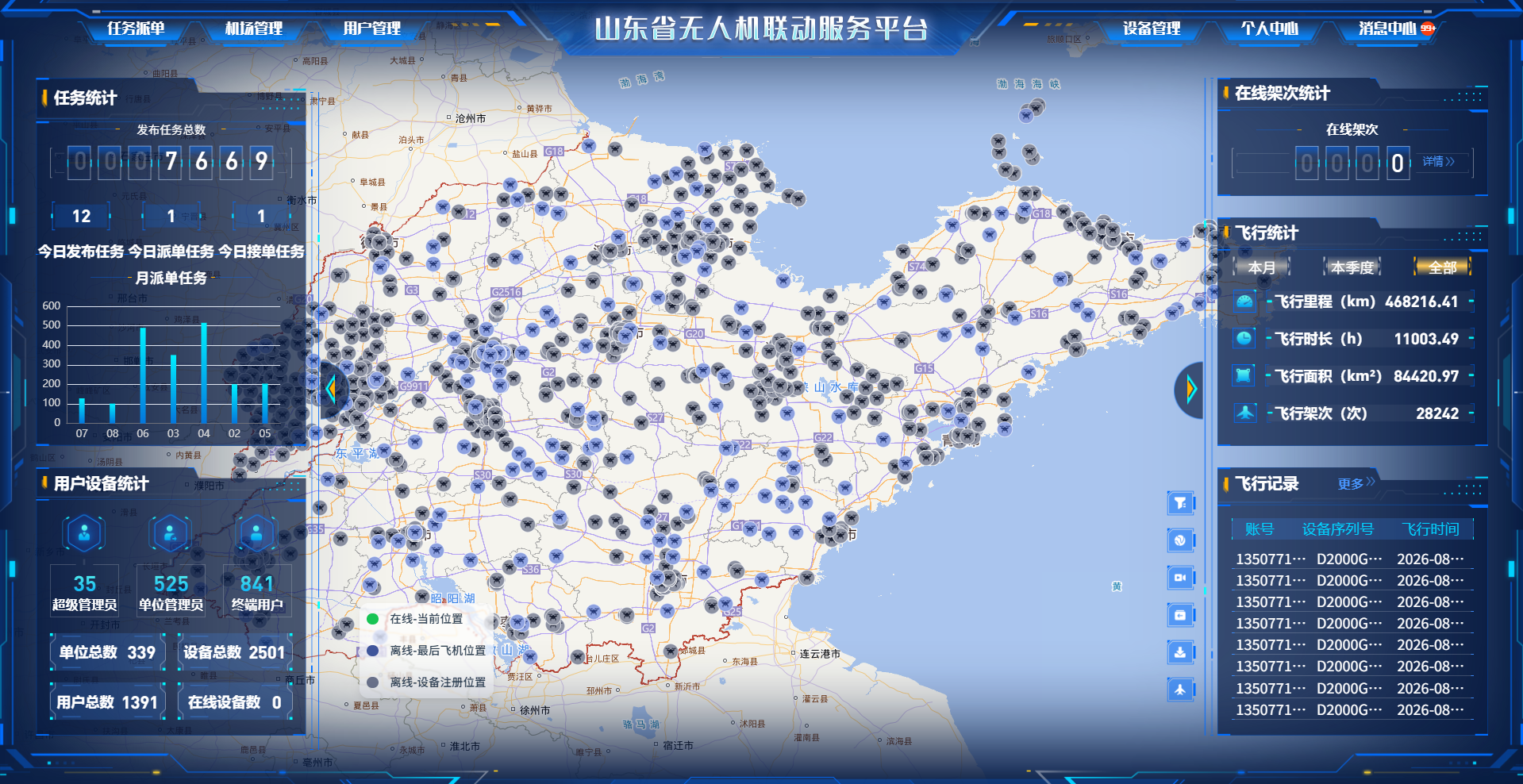Click the 沧州市 label on the map

point(471,118)
